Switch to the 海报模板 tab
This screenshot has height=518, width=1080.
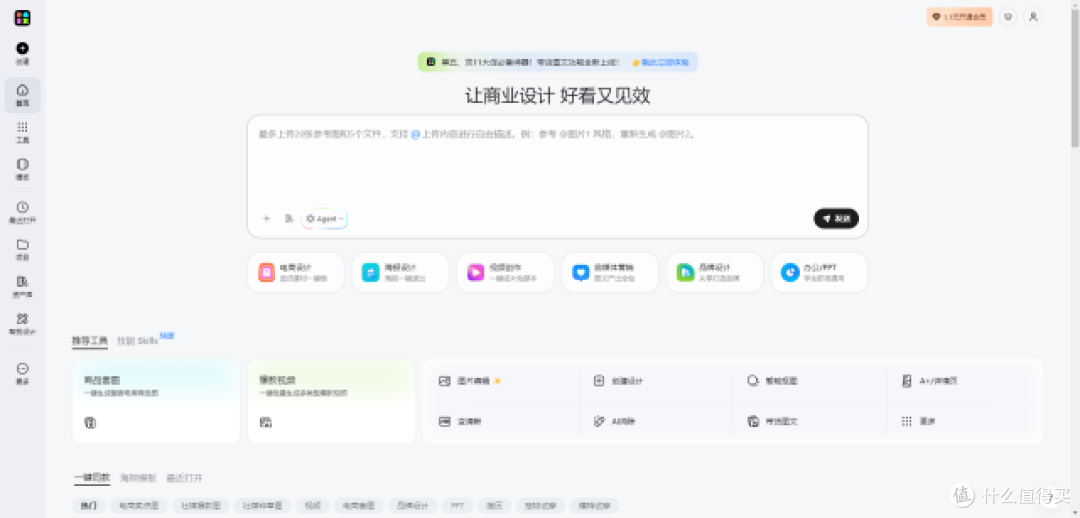[138, 477]
